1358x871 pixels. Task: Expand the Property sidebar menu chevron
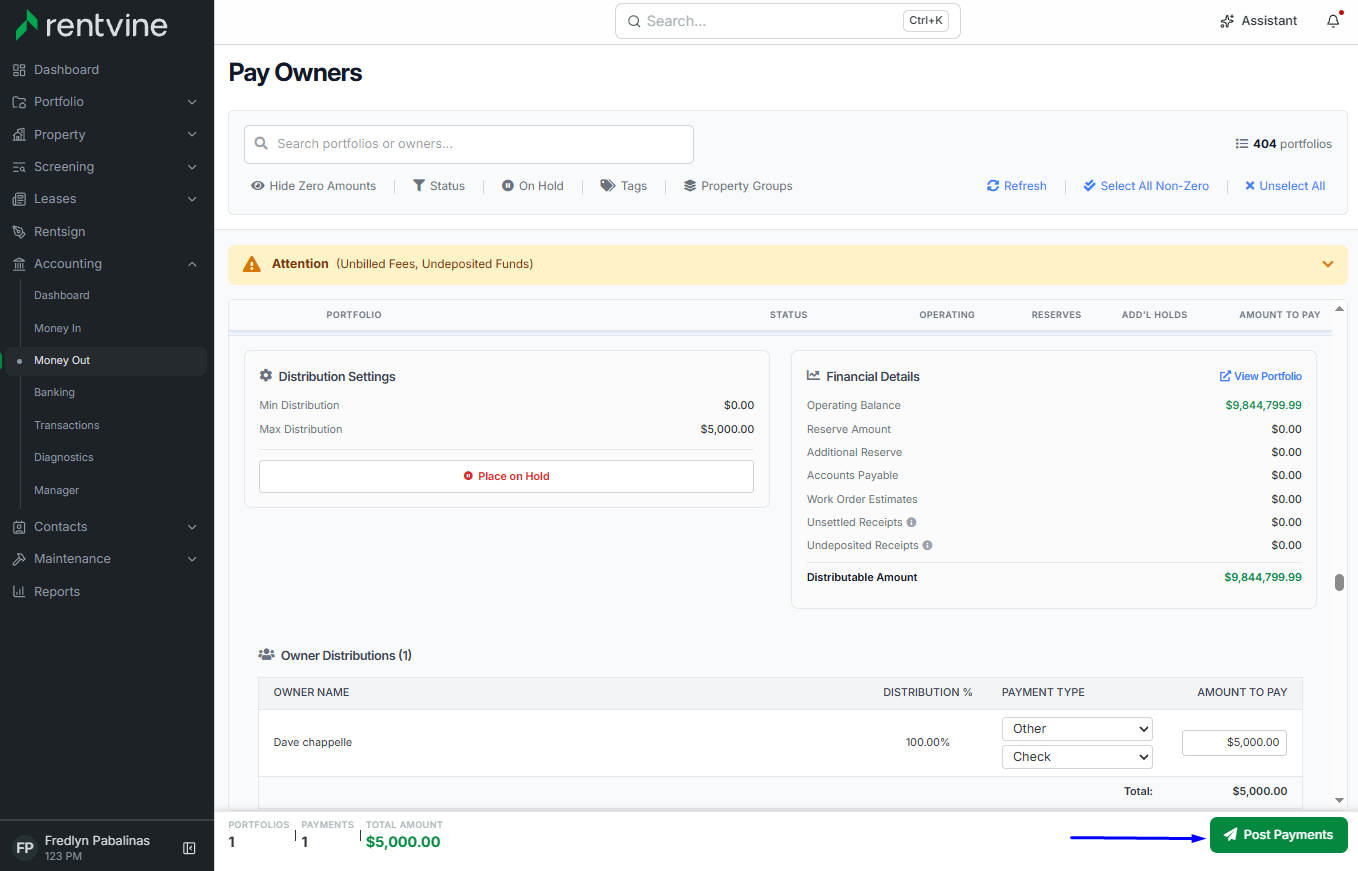point(192,135)
